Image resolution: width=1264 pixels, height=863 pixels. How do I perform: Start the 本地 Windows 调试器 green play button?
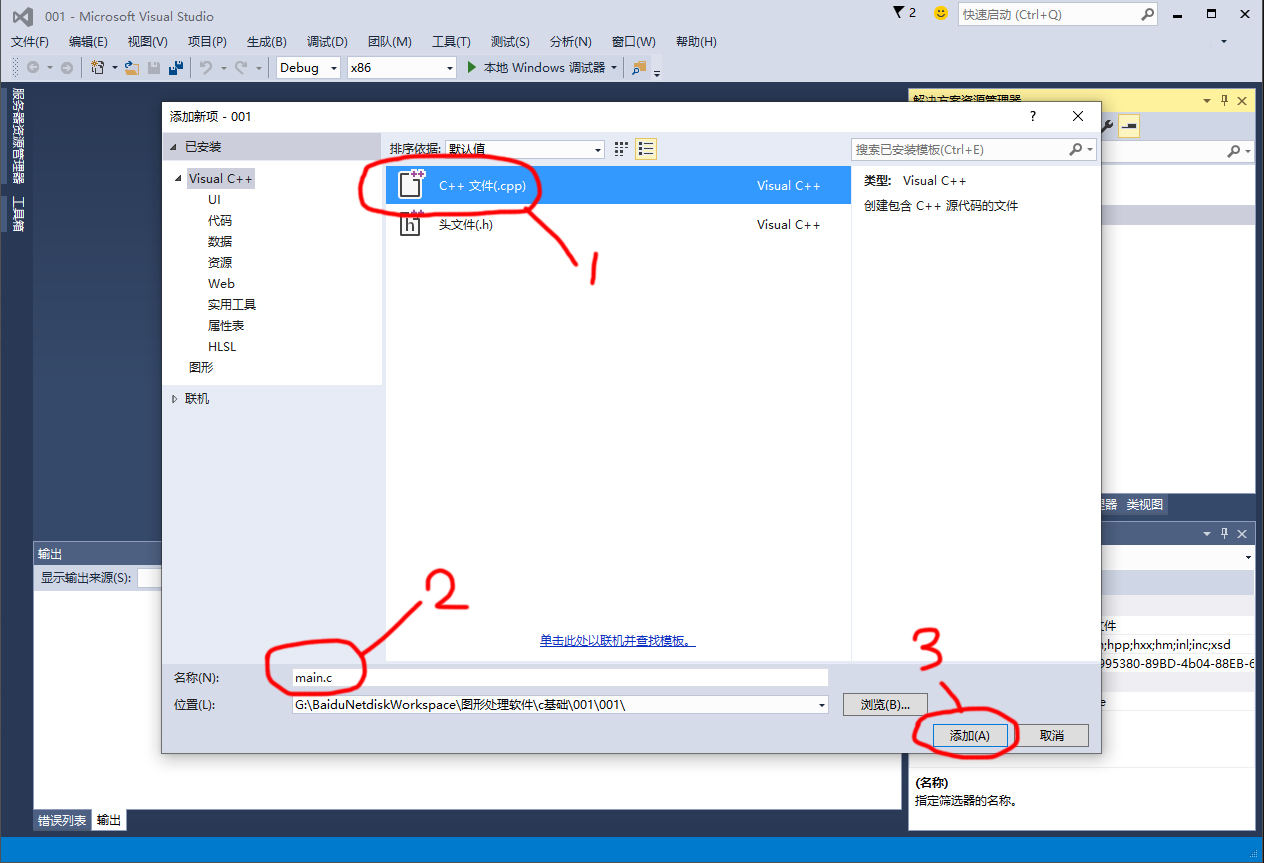coord(474,67)
